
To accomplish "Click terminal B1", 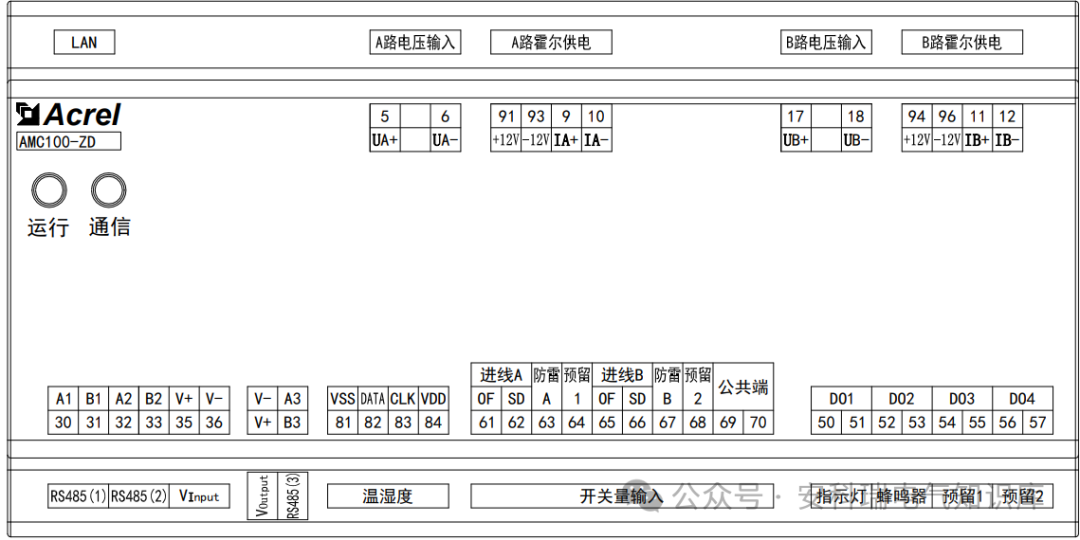I will click(x=94, y=398).
